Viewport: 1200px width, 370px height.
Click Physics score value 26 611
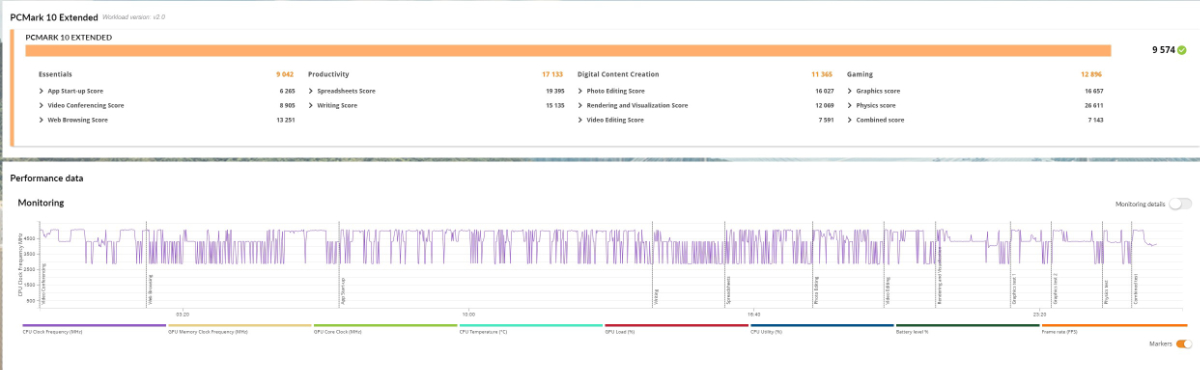(x=1093, y=105)
